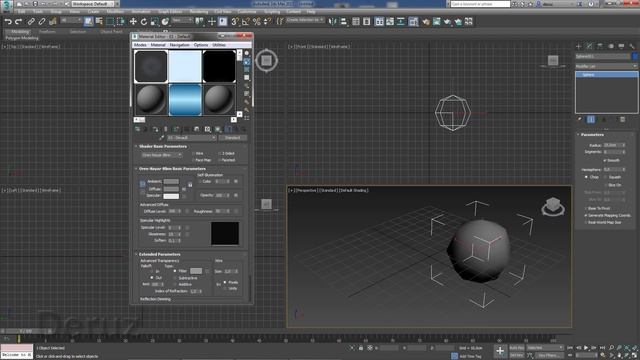Collapse the Extended Parameters rollout
640x360 pixels.
point(136,254)
